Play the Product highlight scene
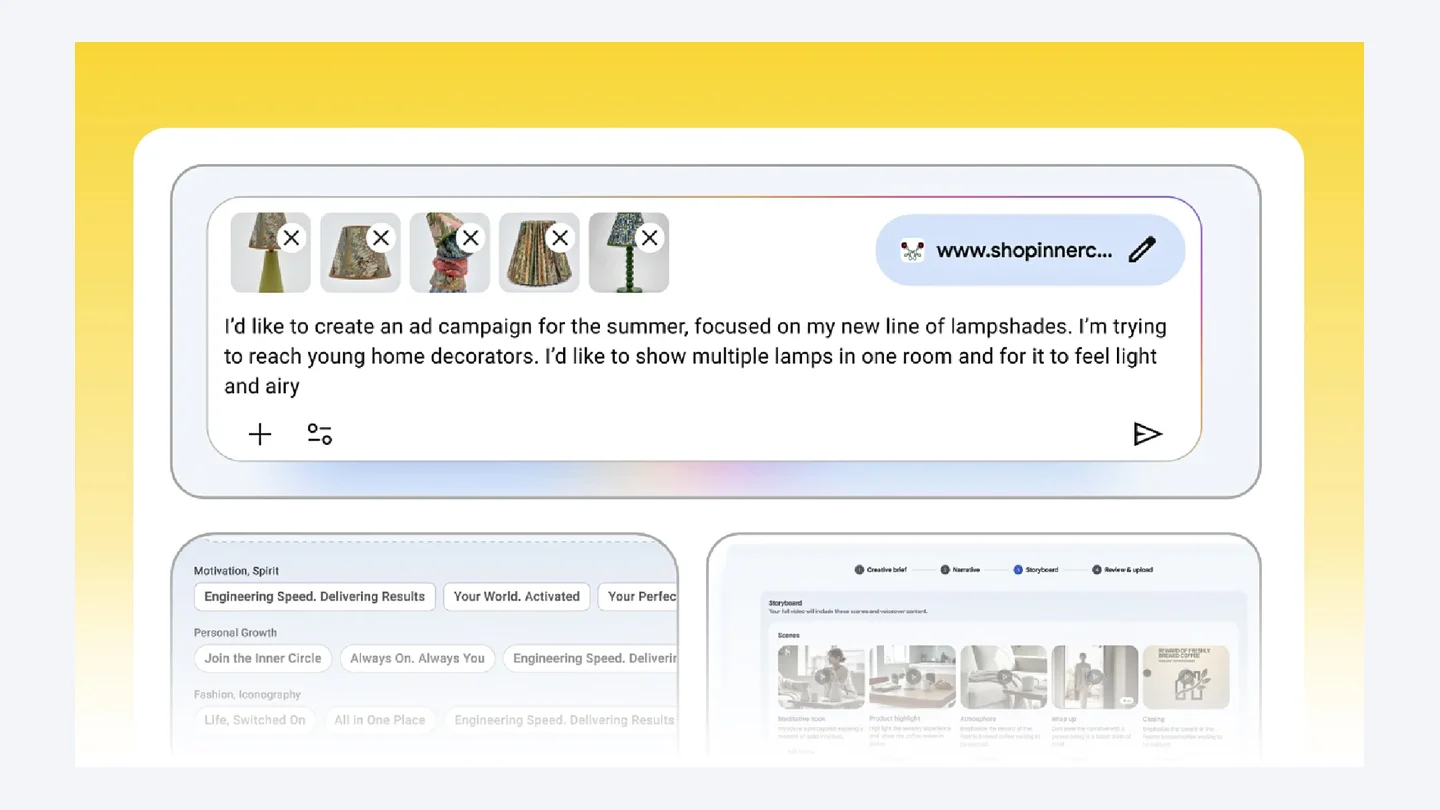The image size is (1440, 810). (x=912, y=677)
